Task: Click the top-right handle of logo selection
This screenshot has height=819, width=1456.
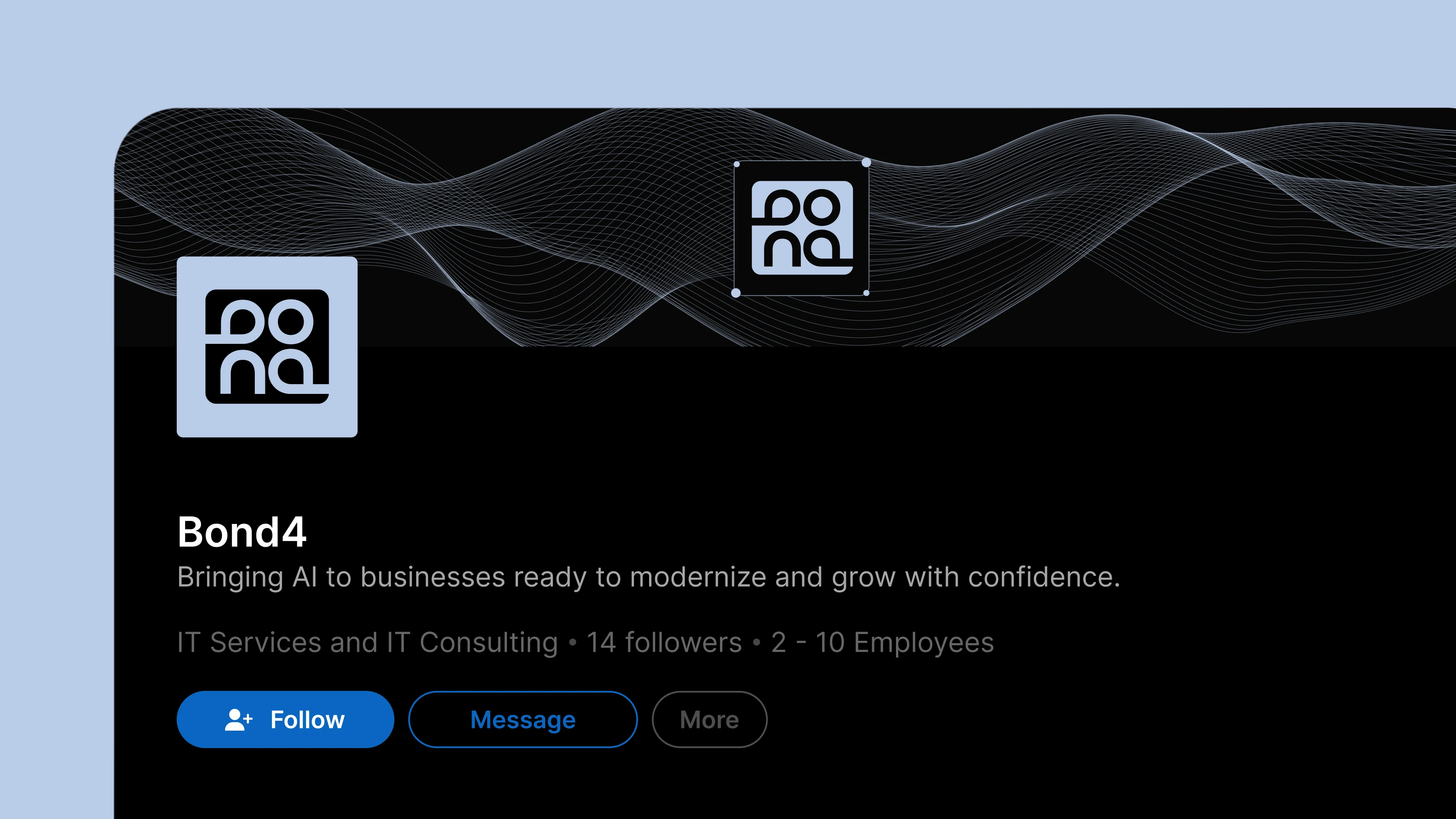Action: coord(866,163)
